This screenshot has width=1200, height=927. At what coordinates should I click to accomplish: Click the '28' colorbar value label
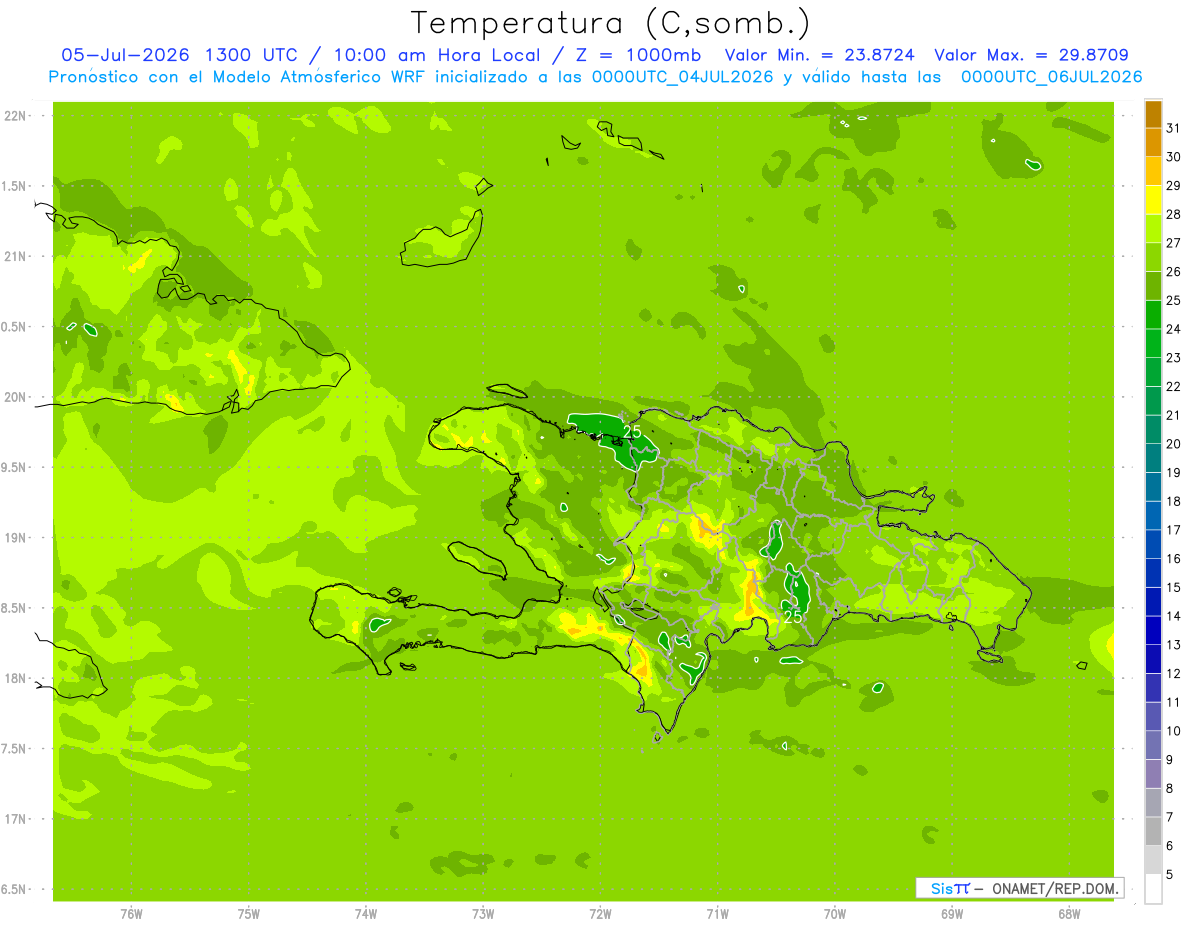pyautogui.click(x=1173, y=214)
